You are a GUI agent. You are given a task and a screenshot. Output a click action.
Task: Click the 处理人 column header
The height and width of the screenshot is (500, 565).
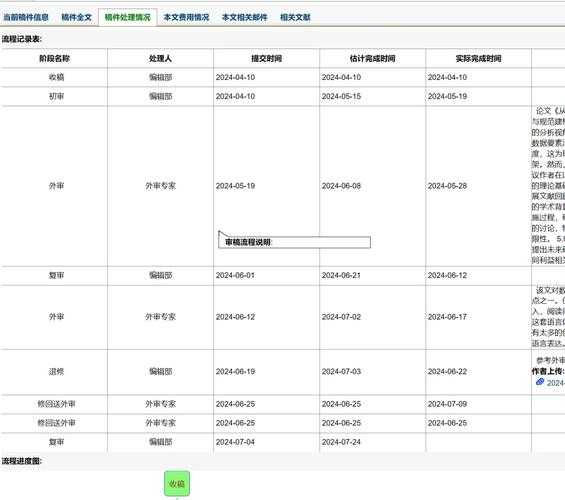click(x=160, y=58)
